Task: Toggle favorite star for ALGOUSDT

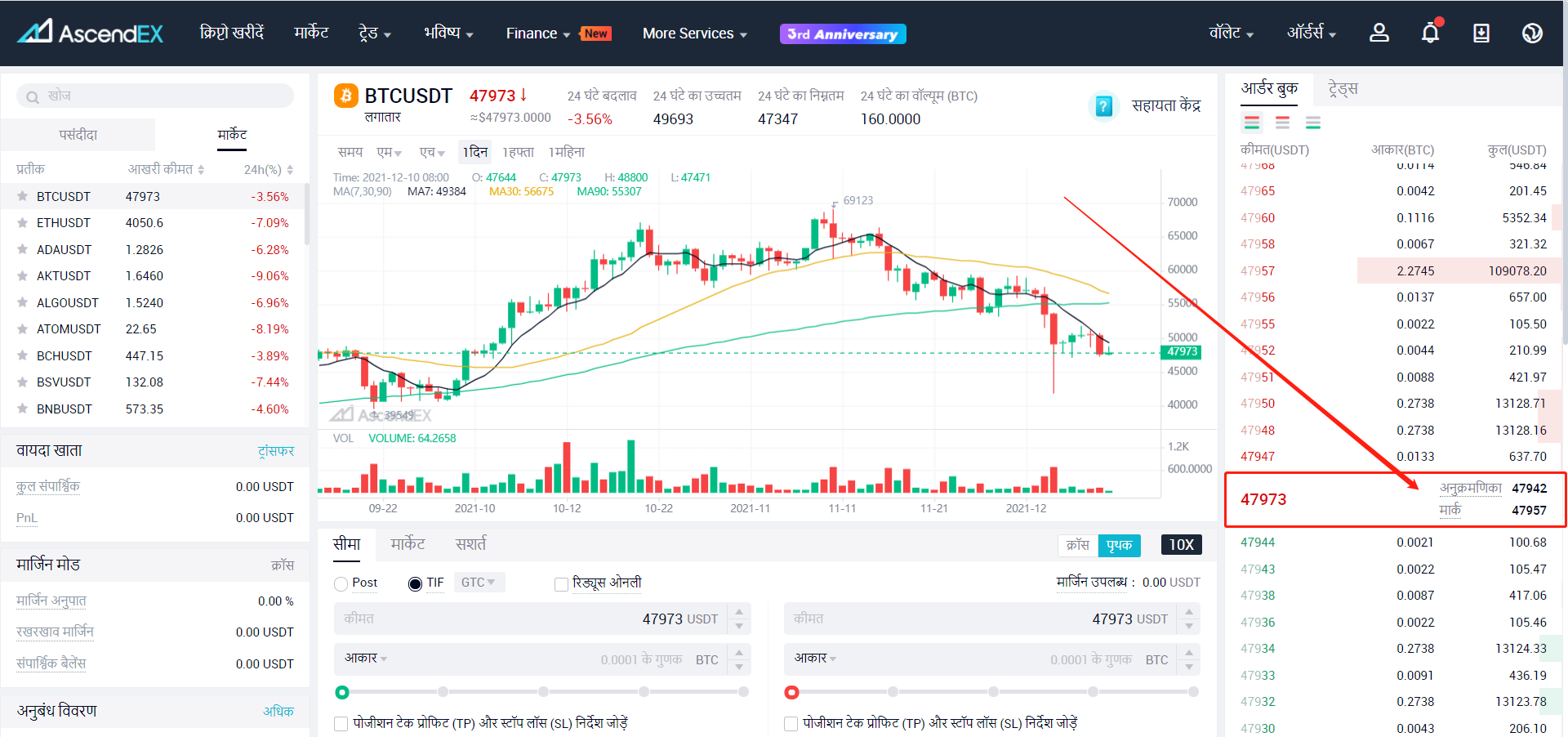Action: (23, 302)
